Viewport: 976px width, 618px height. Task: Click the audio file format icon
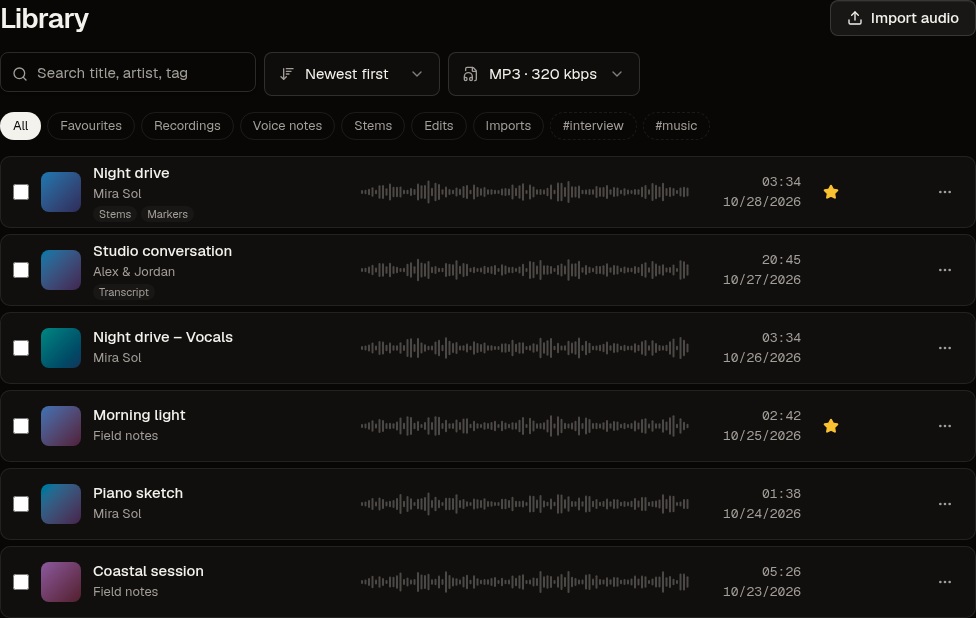tap(471, 74)
